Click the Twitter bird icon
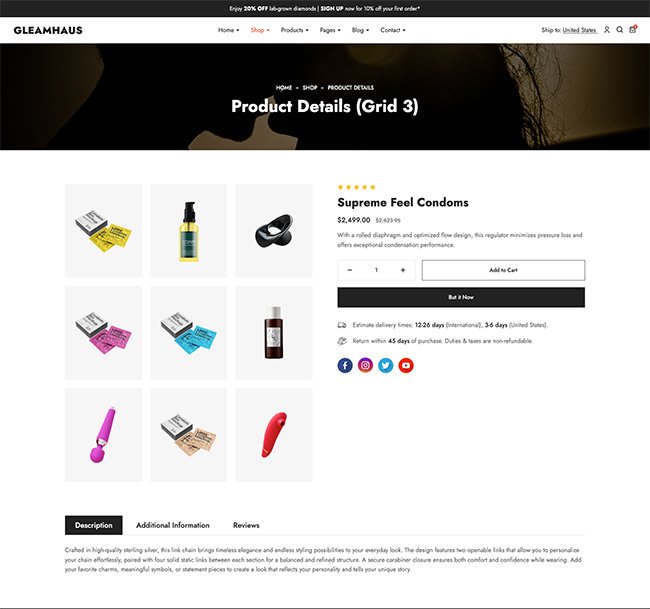 (386, 365)
